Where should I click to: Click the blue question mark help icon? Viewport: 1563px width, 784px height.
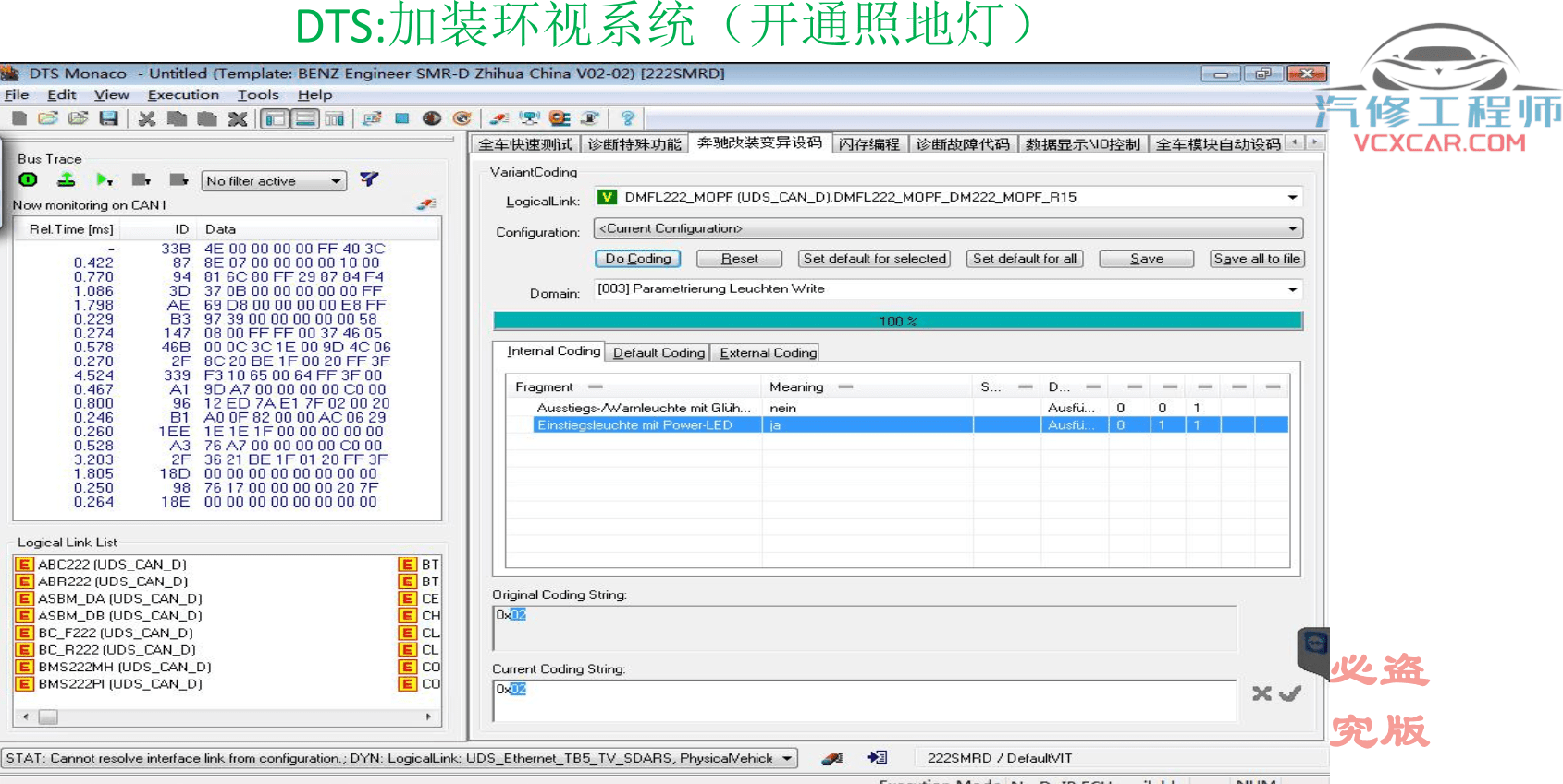pyautogui.click(x=628, y=118)
